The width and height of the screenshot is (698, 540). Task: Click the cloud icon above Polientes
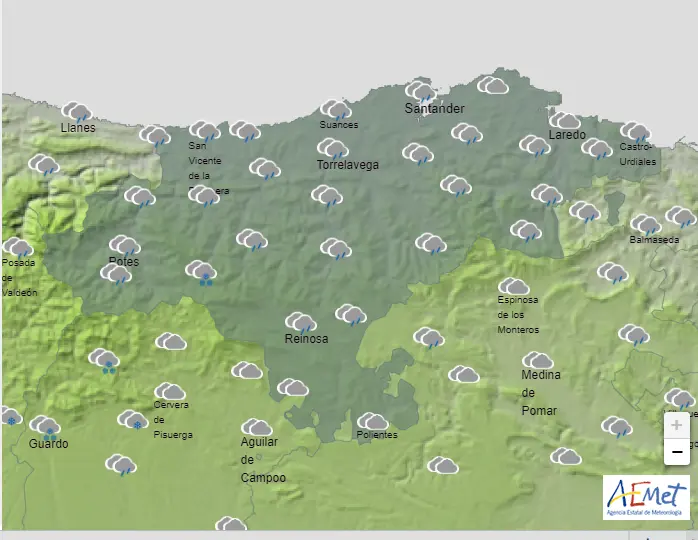pyautogui.click(x=373, y=421)
